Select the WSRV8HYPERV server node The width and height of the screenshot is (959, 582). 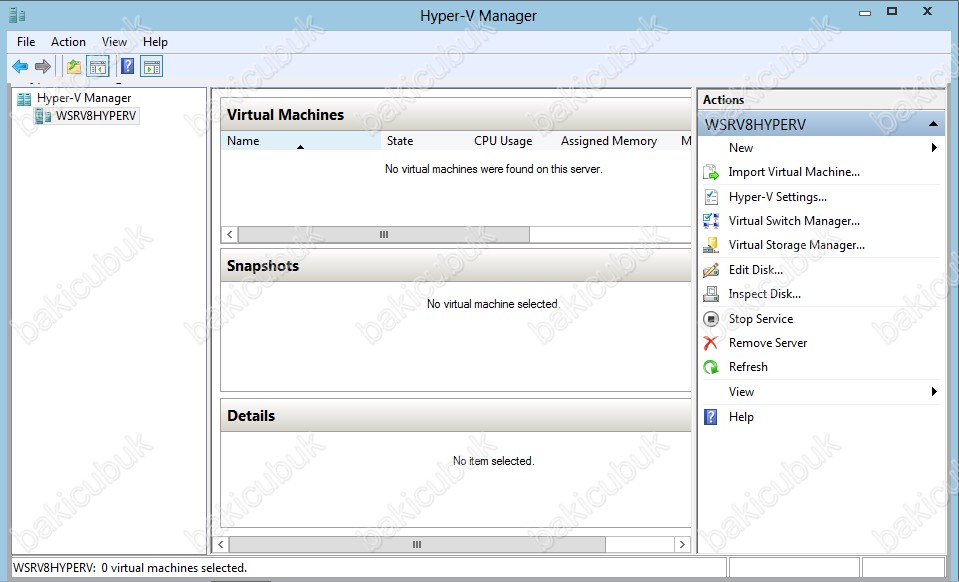tap(96, 116)
